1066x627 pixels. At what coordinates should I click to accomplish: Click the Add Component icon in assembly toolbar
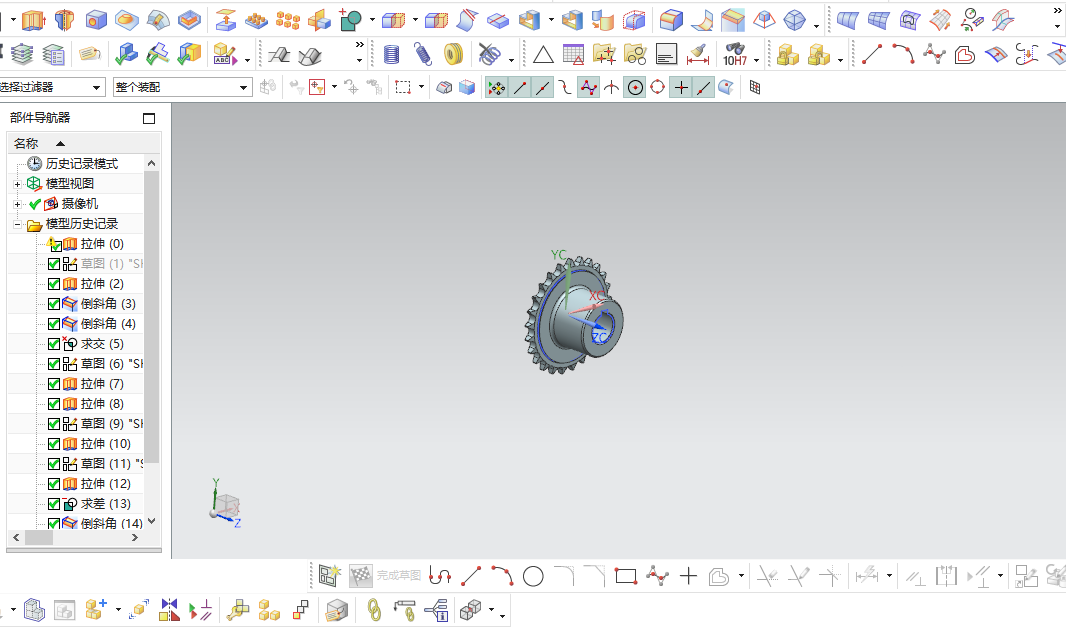[95, 610]
